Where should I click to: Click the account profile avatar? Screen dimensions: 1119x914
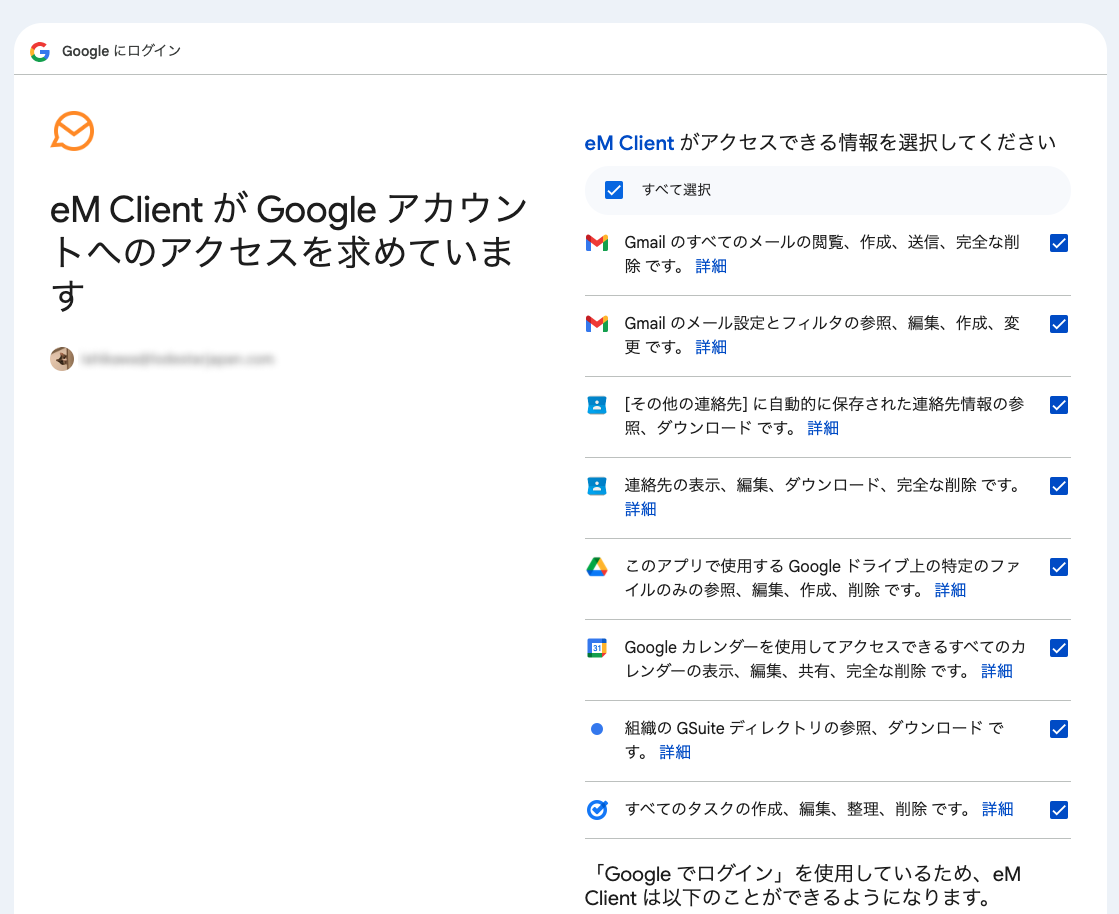(x=62, y=359)
